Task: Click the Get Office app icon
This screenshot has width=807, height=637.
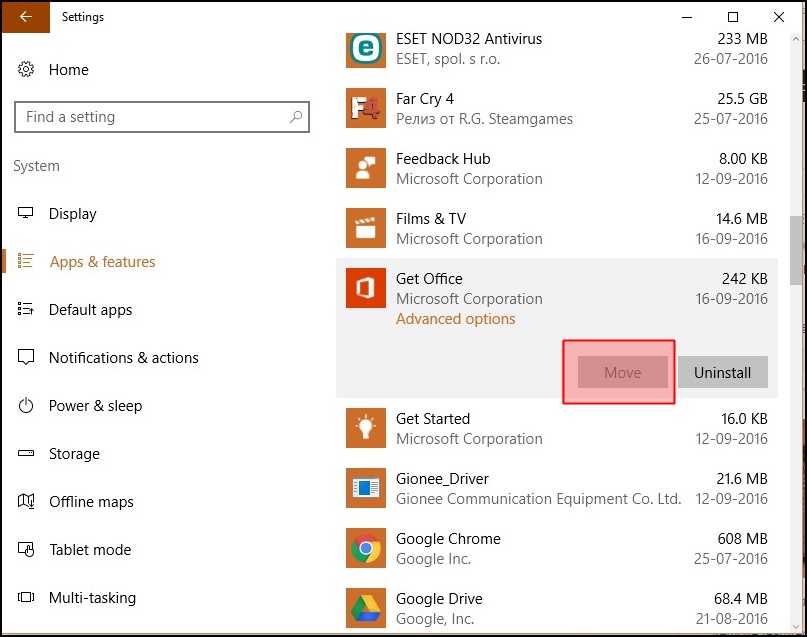Action: tap(365, 288)
